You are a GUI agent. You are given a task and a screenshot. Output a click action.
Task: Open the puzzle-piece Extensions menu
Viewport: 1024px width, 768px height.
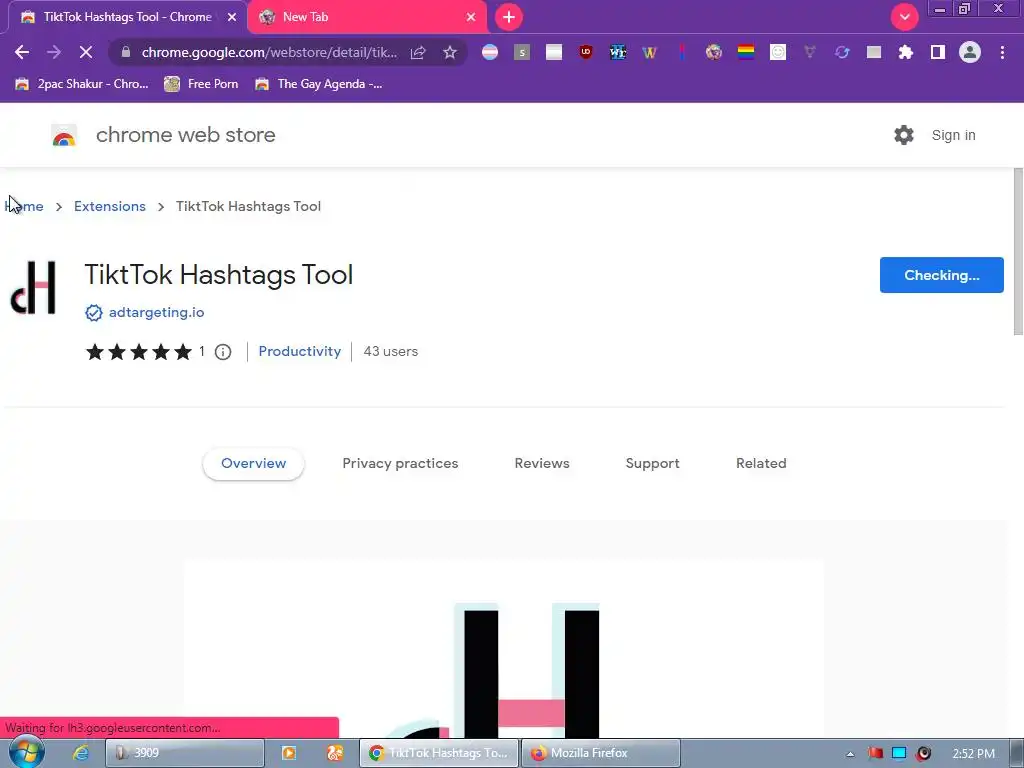(x=906, y=52)
